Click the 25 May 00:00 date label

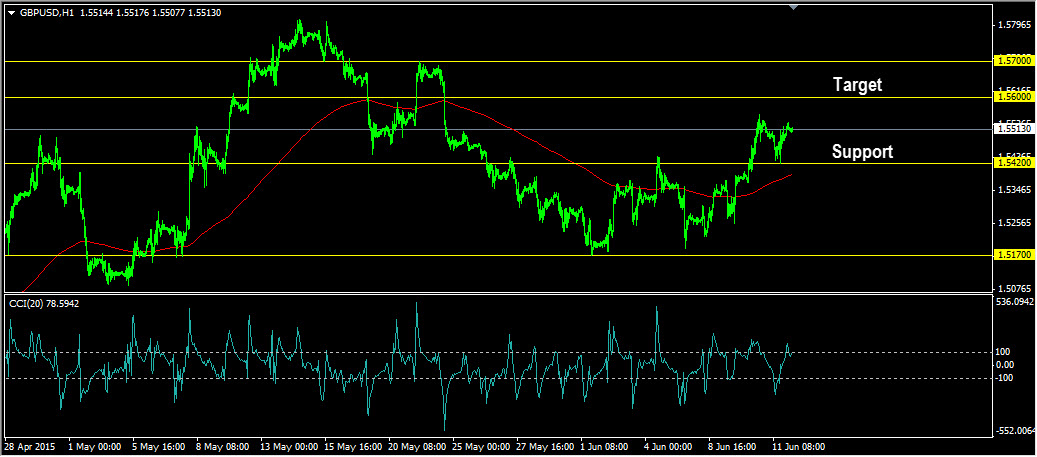(x=481, y=446)
